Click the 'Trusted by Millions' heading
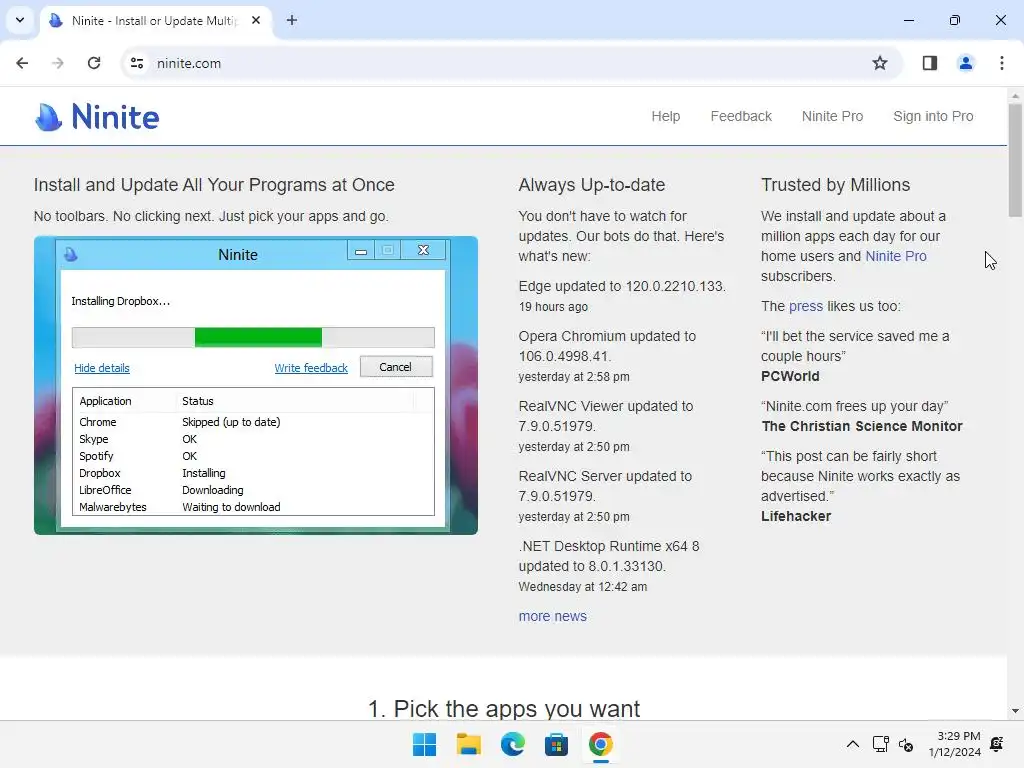 pyautogui.click(x=835, y=185)
